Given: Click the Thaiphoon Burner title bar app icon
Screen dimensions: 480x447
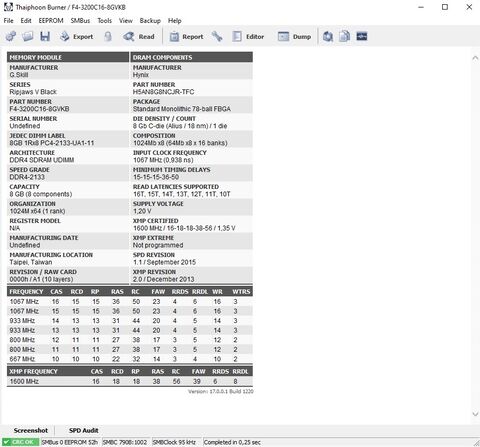Looking at the screenshot, I should (x=8, y=7).
